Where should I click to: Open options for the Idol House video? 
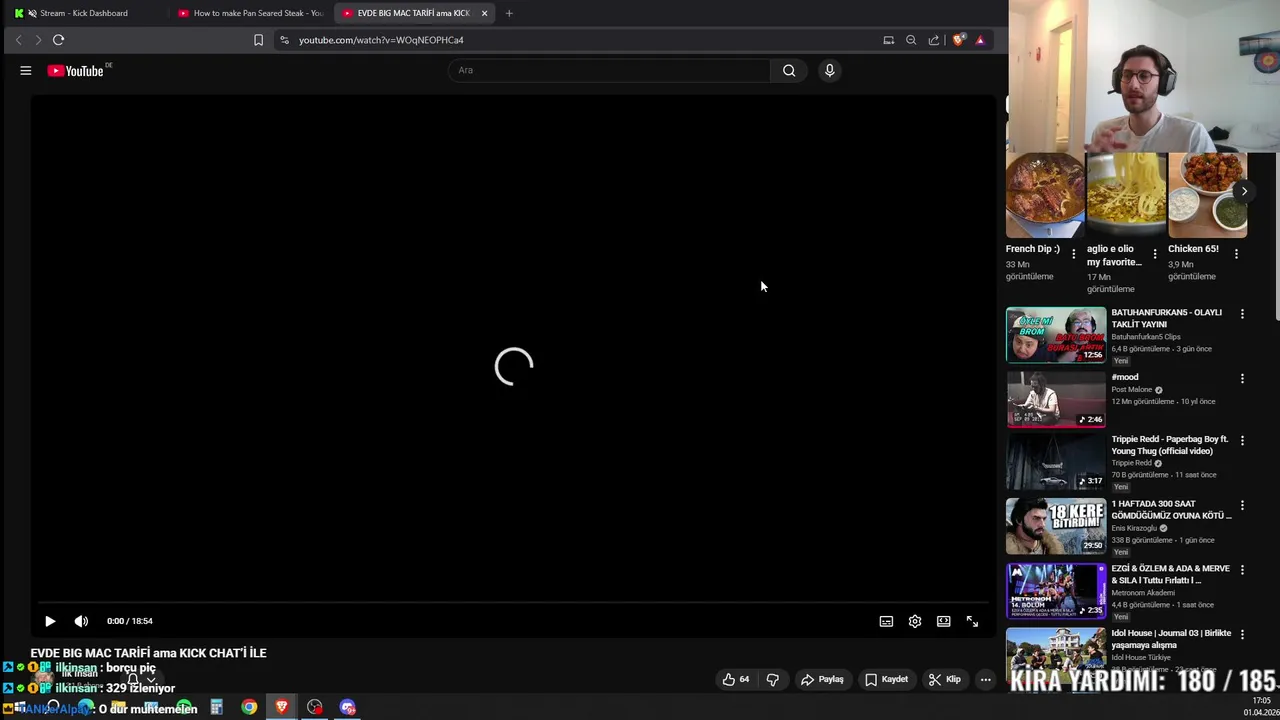(1242, 635)
